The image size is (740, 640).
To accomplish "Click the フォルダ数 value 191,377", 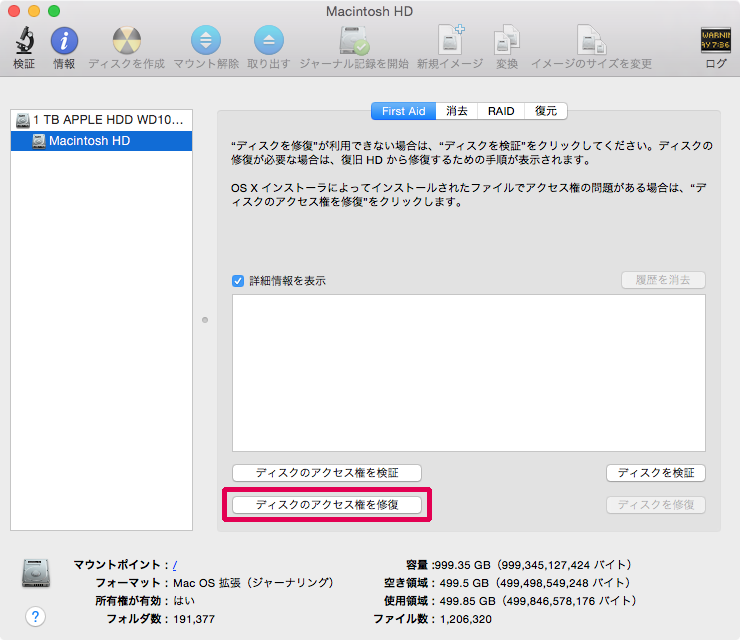I will pyautogui.click(x=194, y=619).
